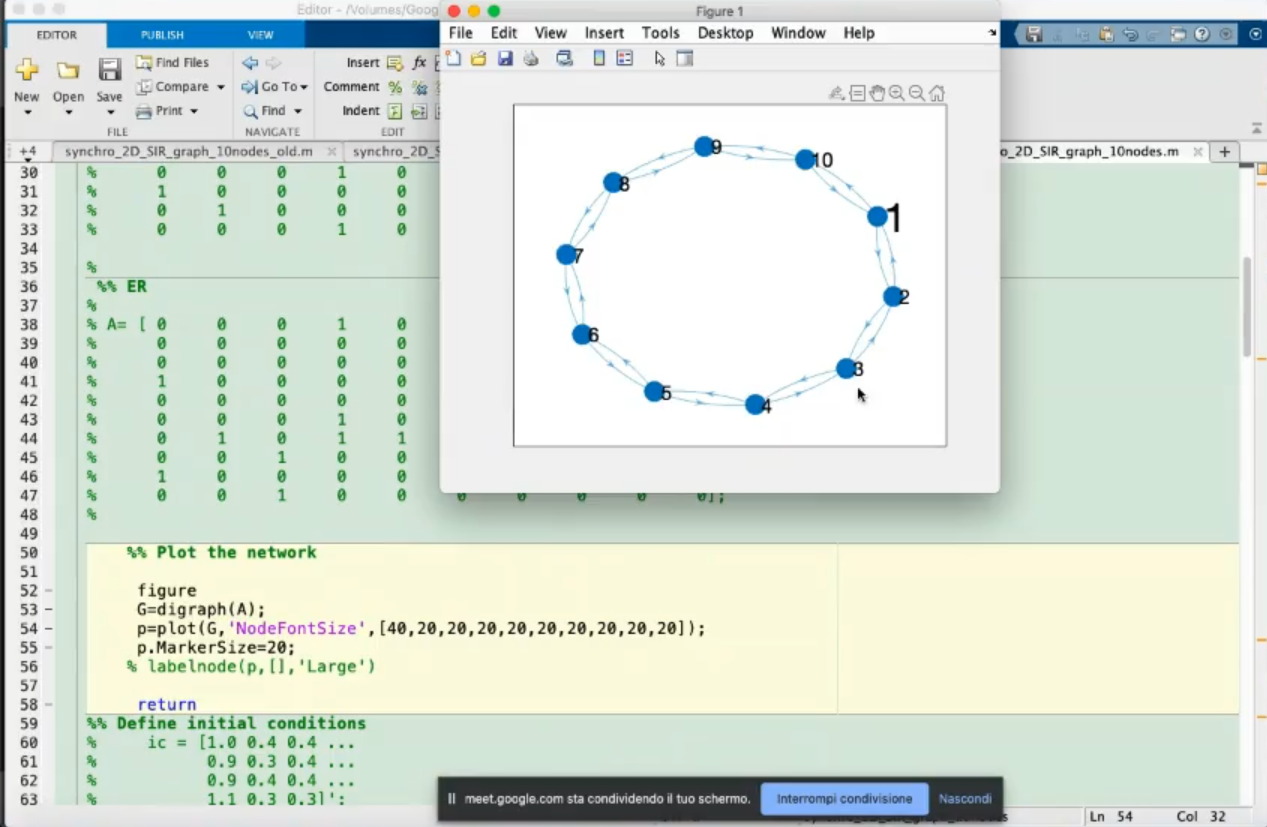The image size is (1267, 827).
Task: Click the Interrompi condivisione button
Action: (x=844, y=799)
